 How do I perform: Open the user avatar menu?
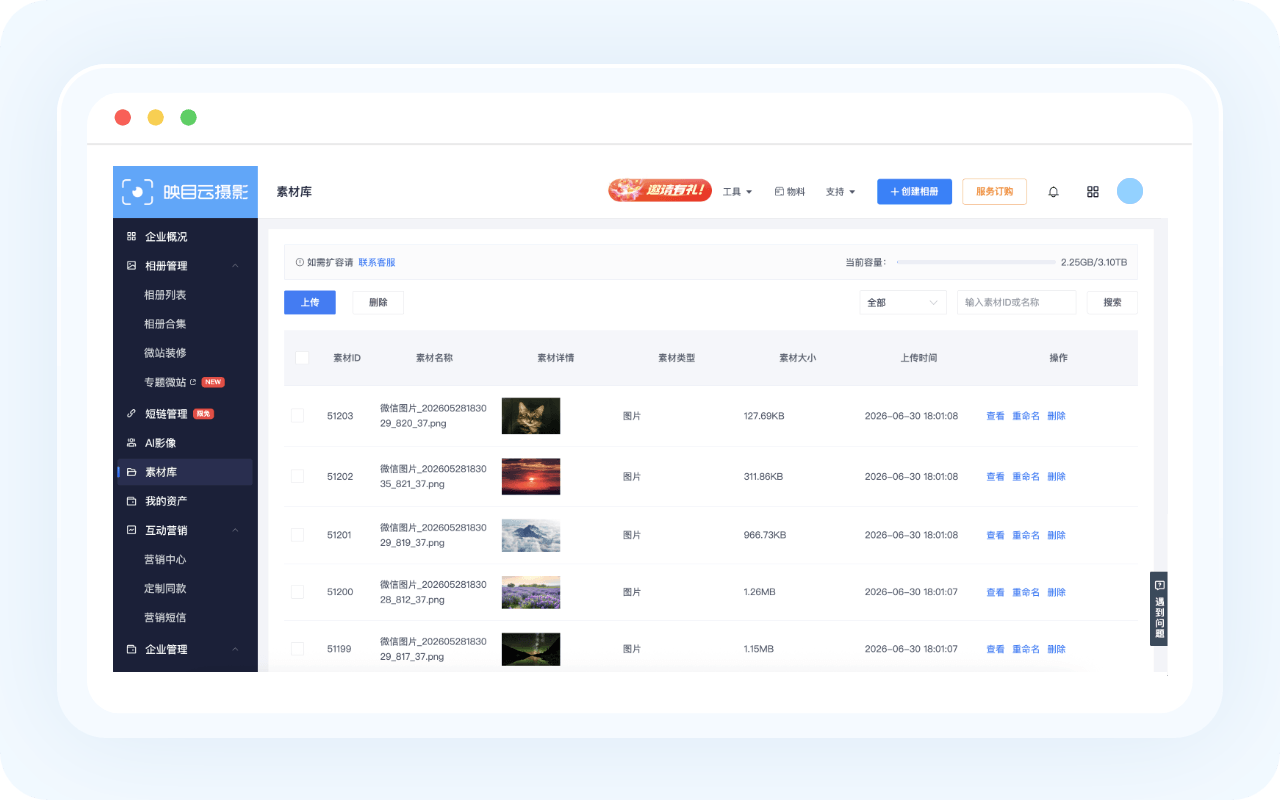coord(1130,191)
